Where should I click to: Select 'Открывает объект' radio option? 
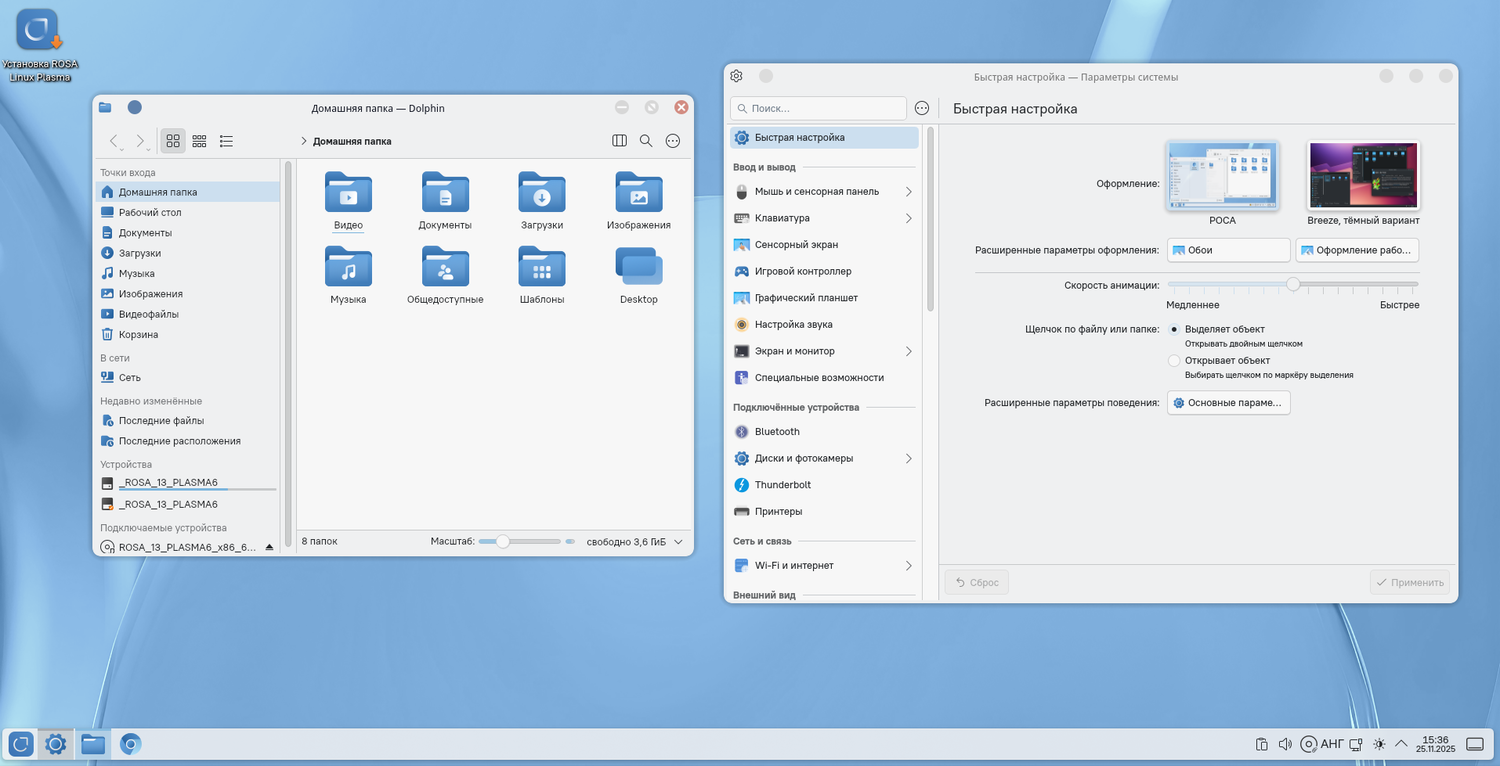pyautogui.click(x=1174, y=360)
